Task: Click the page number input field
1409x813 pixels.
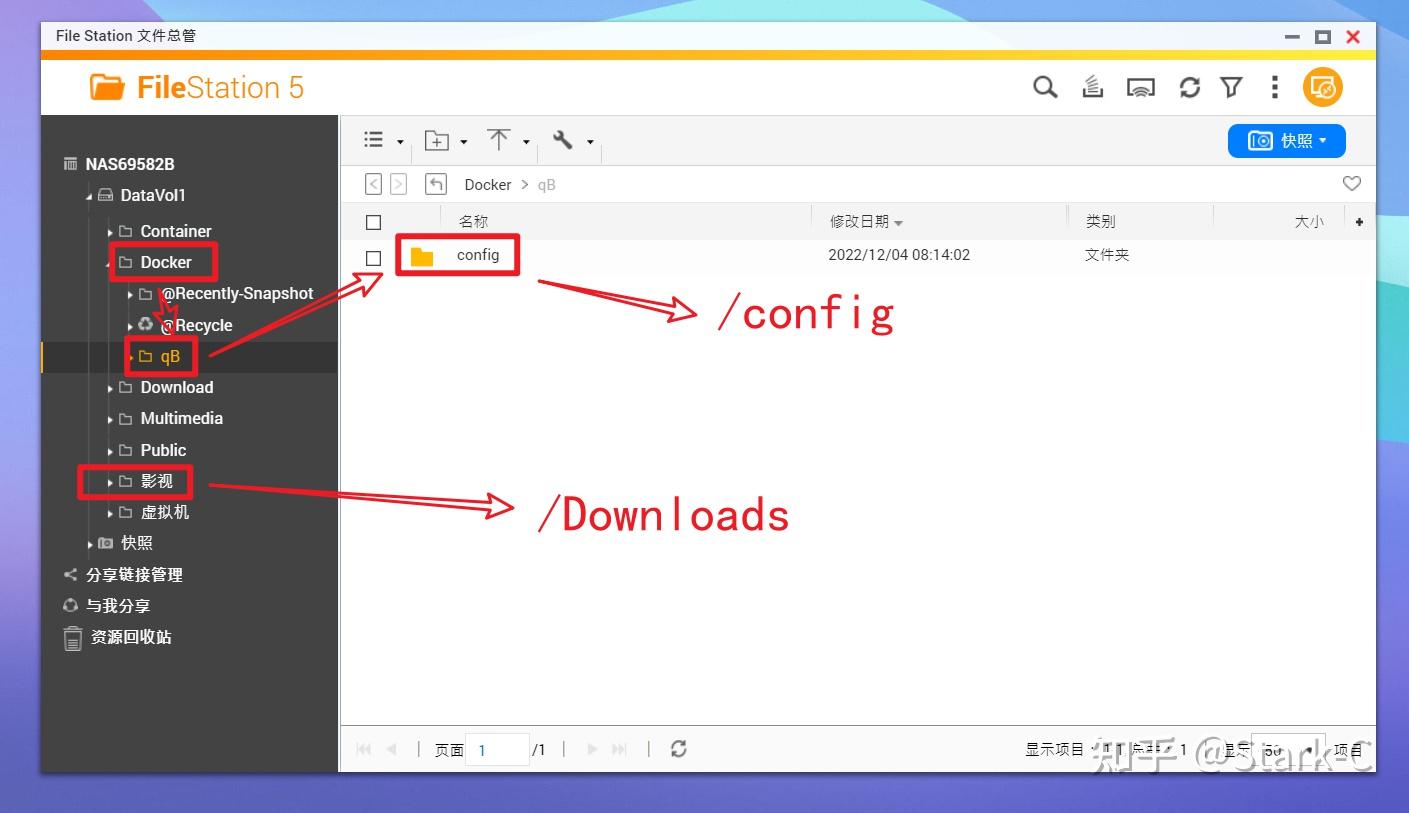Action: click(x=498, y=749)
